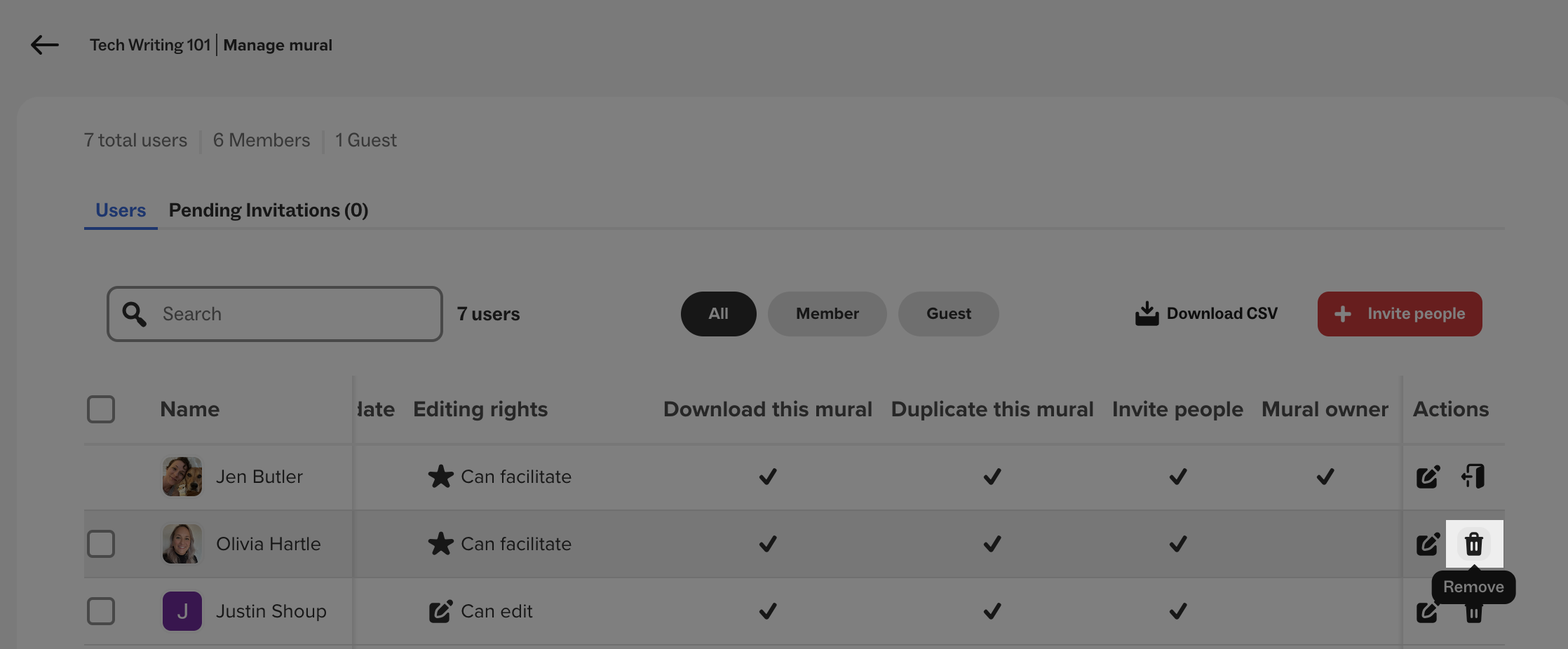Screen dimensions: 1568x649
Task: Click the edit icon for Olivia Hartle
Action: pyautogui.click(x=1427, y=544)
